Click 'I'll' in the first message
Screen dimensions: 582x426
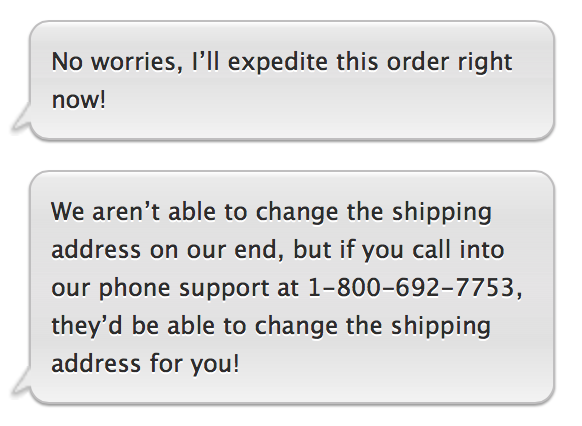(206, 61)
